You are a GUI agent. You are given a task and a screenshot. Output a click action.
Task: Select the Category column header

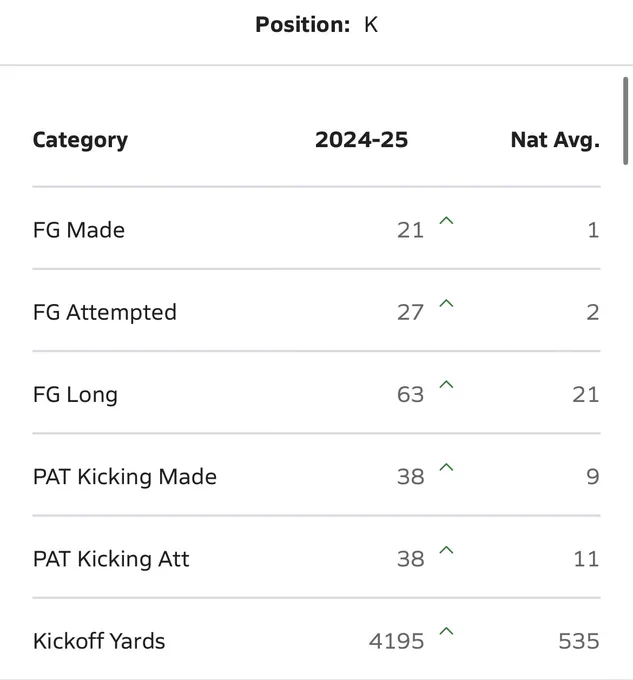[x=80, y=141]
